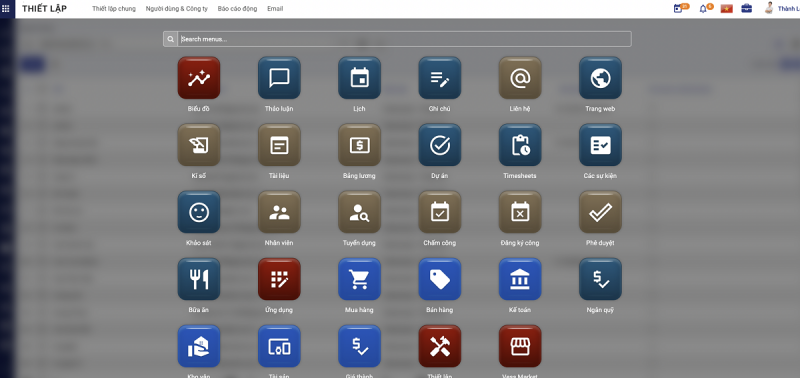Viewport: 800px width, 378px height.
Task: Launch the Các sự kiện app
Action: [601, 145]
